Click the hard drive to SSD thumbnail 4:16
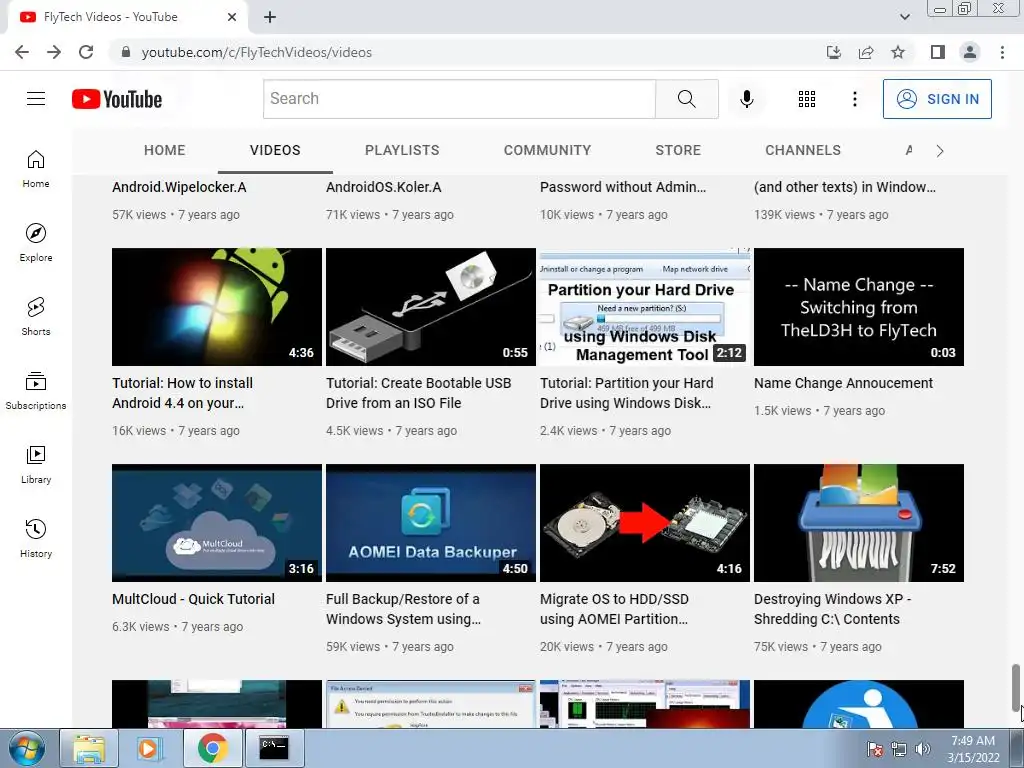The width and height of the screenshot is (1024, 768). pyautogui.click(x=645, y=523)
